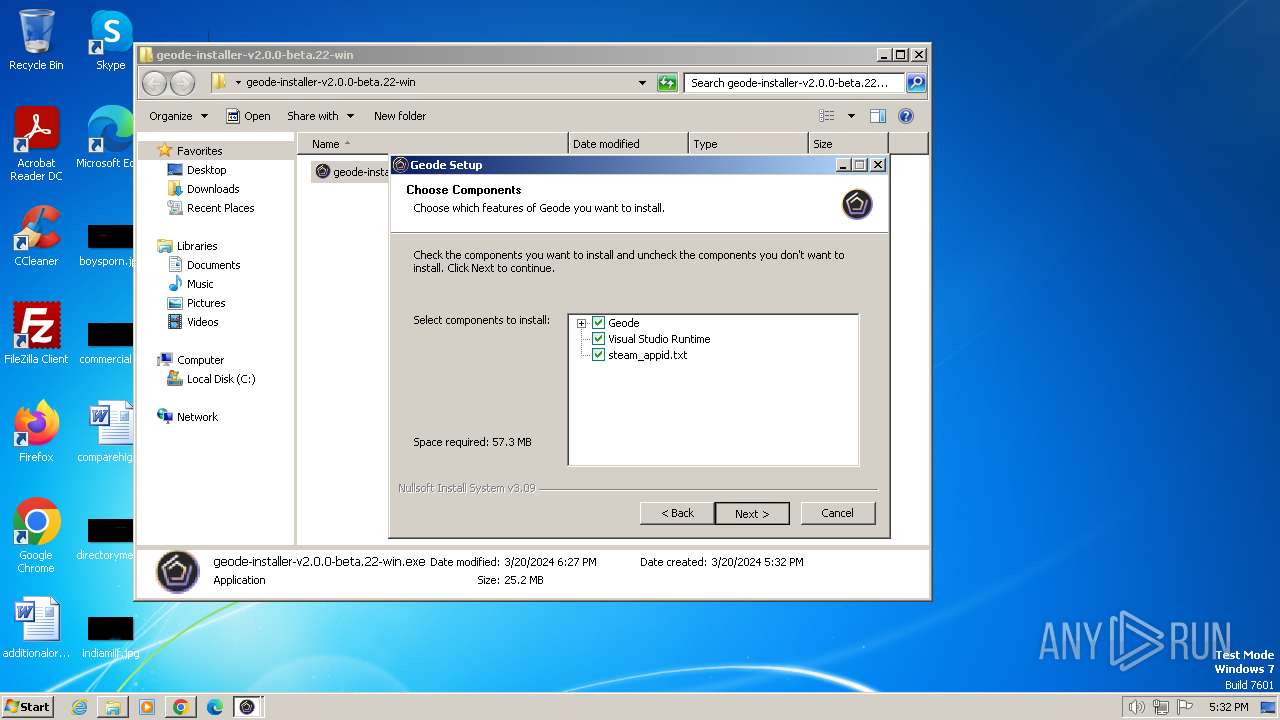Click the search magnifier icon
This screenshot has height=720, width=1280.
[916, 83]
